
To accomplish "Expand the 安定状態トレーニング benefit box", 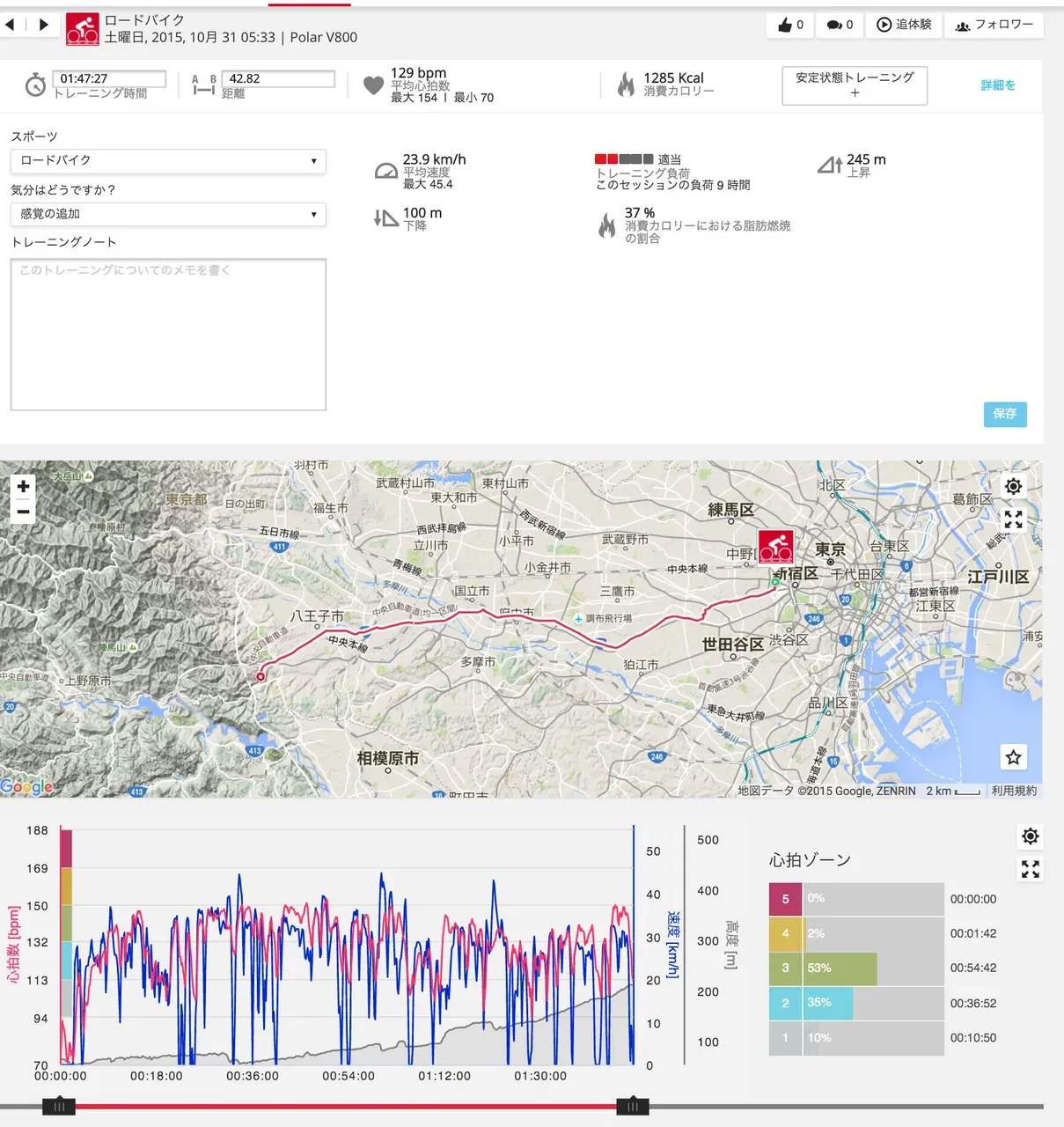I will point(854,85).
